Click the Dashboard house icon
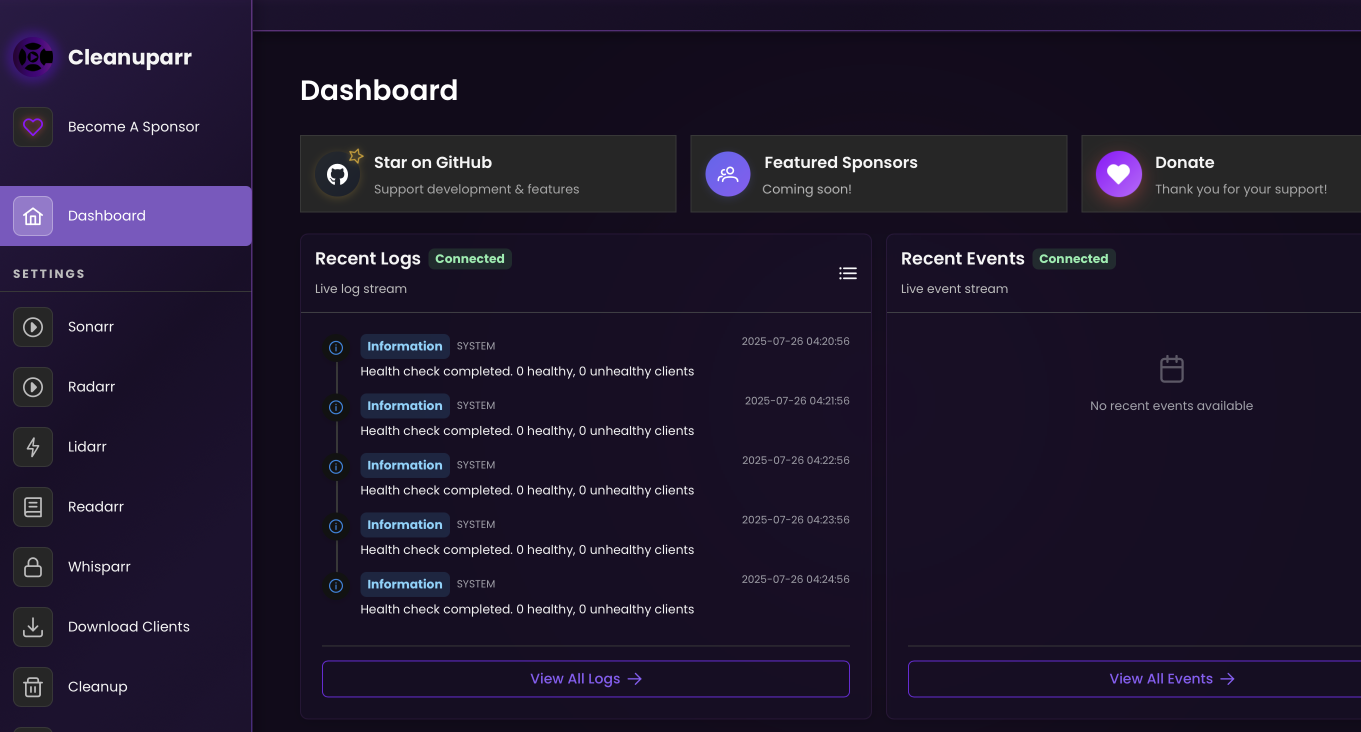This screenshot has width=1361, height=732. [x=33, y=215]
